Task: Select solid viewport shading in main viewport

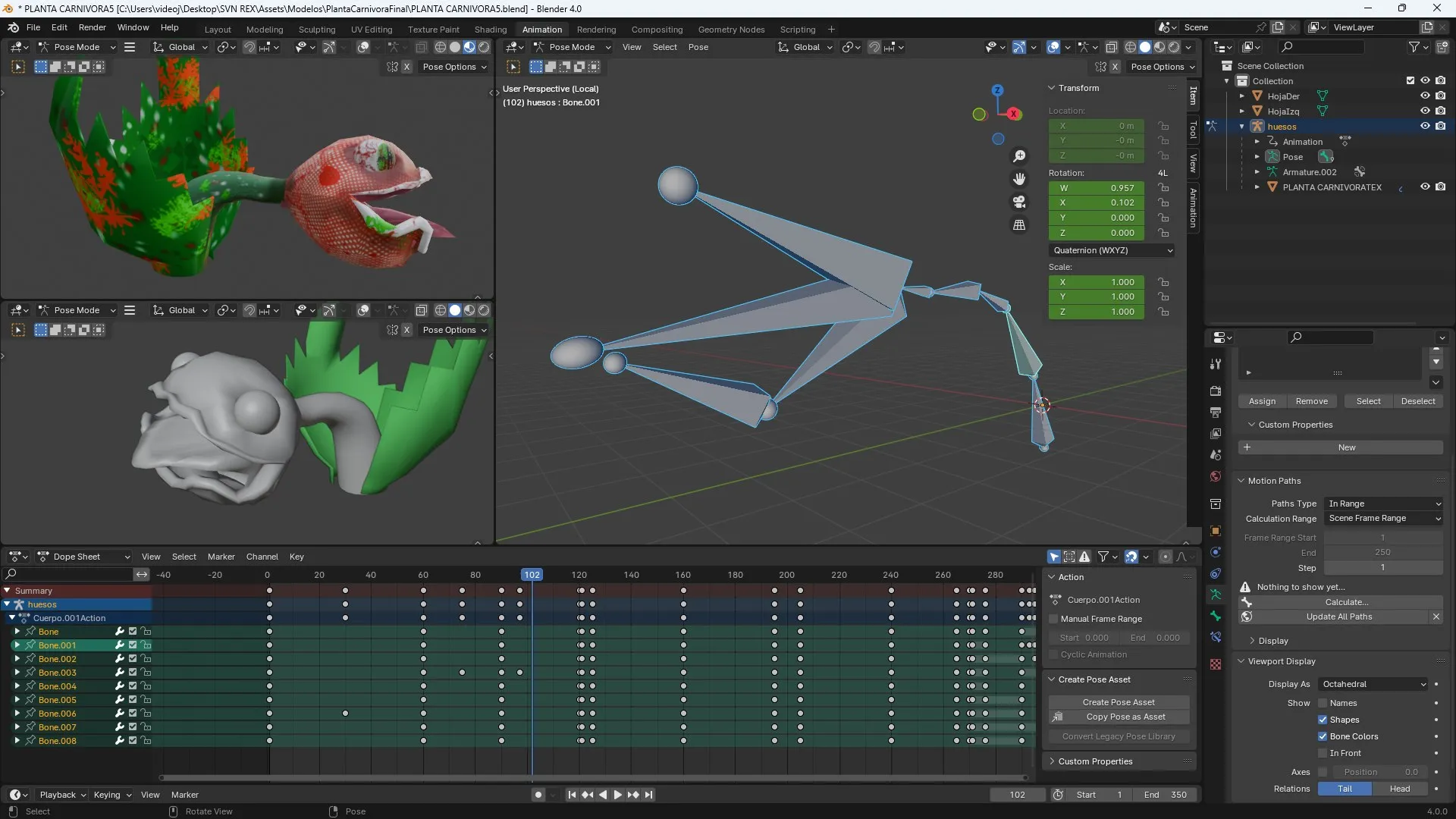Action: click(1145, 47)
